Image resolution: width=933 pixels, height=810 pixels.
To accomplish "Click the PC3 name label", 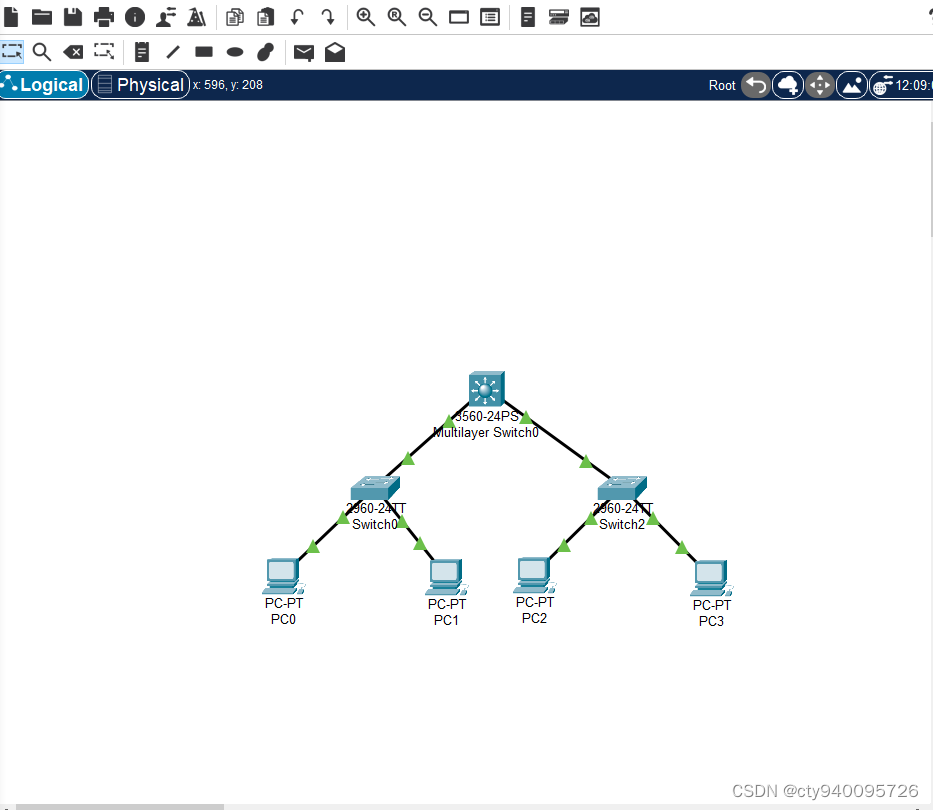I will click(711, 621).
